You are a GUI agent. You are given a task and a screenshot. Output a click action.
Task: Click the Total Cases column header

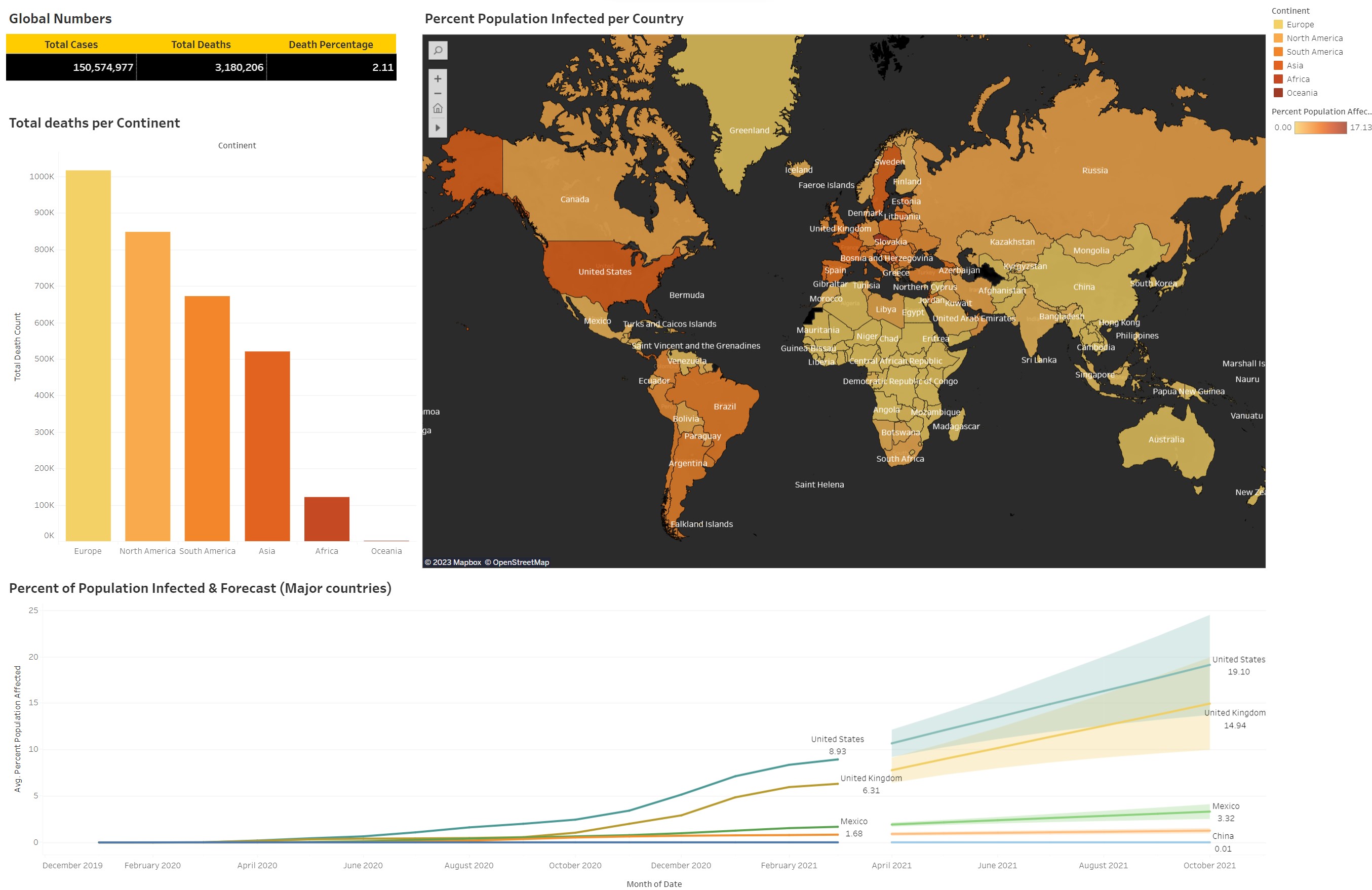(x=71, y=45)
